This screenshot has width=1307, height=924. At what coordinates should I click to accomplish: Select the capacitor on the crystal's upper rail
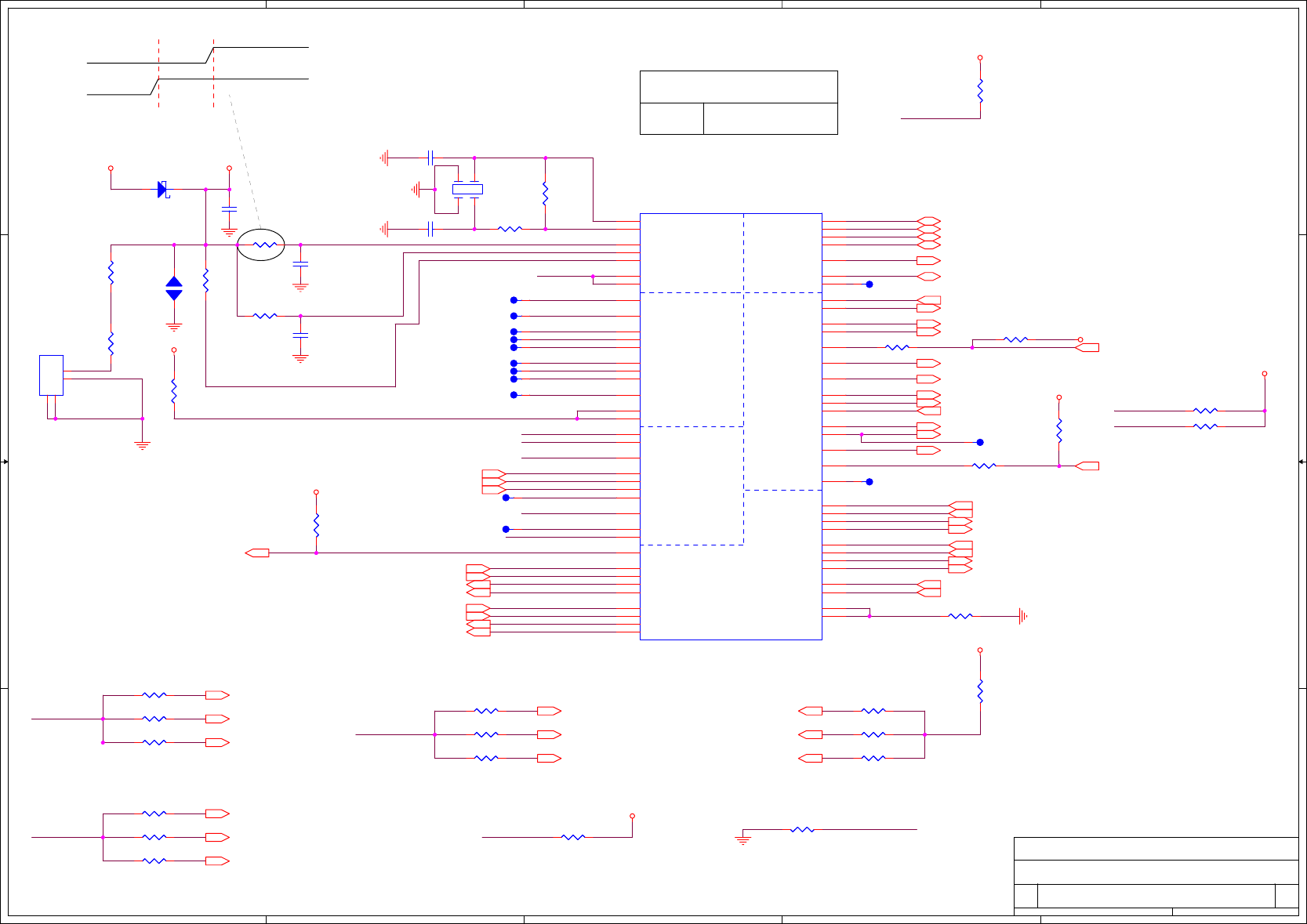pos(430,158)
